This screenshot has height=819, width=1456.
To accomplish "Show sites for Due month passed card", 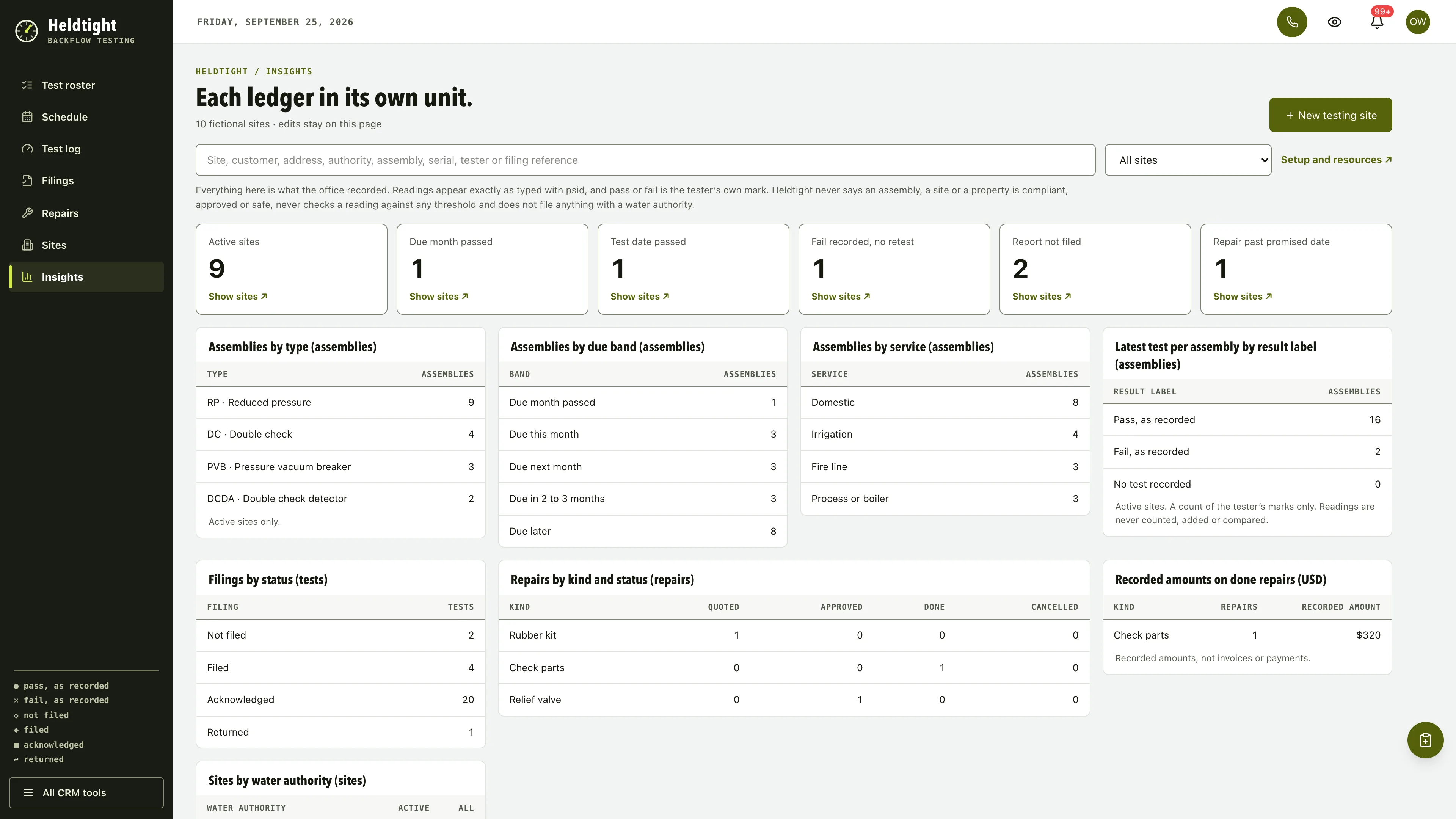I will pos(439,296).
